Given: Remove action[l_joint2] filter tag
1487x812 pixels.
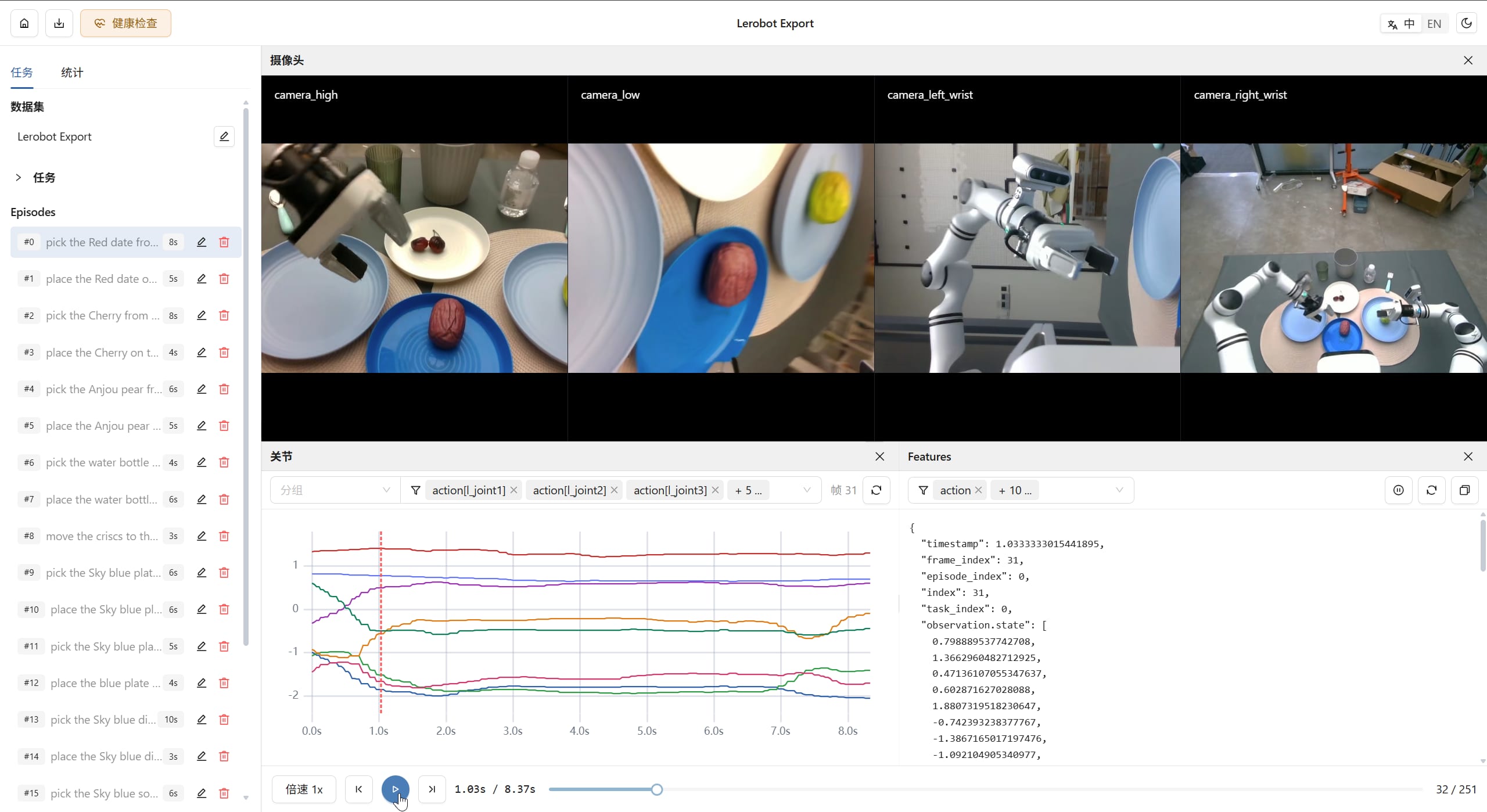Looking at the screenshot, I should (x=614, y=490).
